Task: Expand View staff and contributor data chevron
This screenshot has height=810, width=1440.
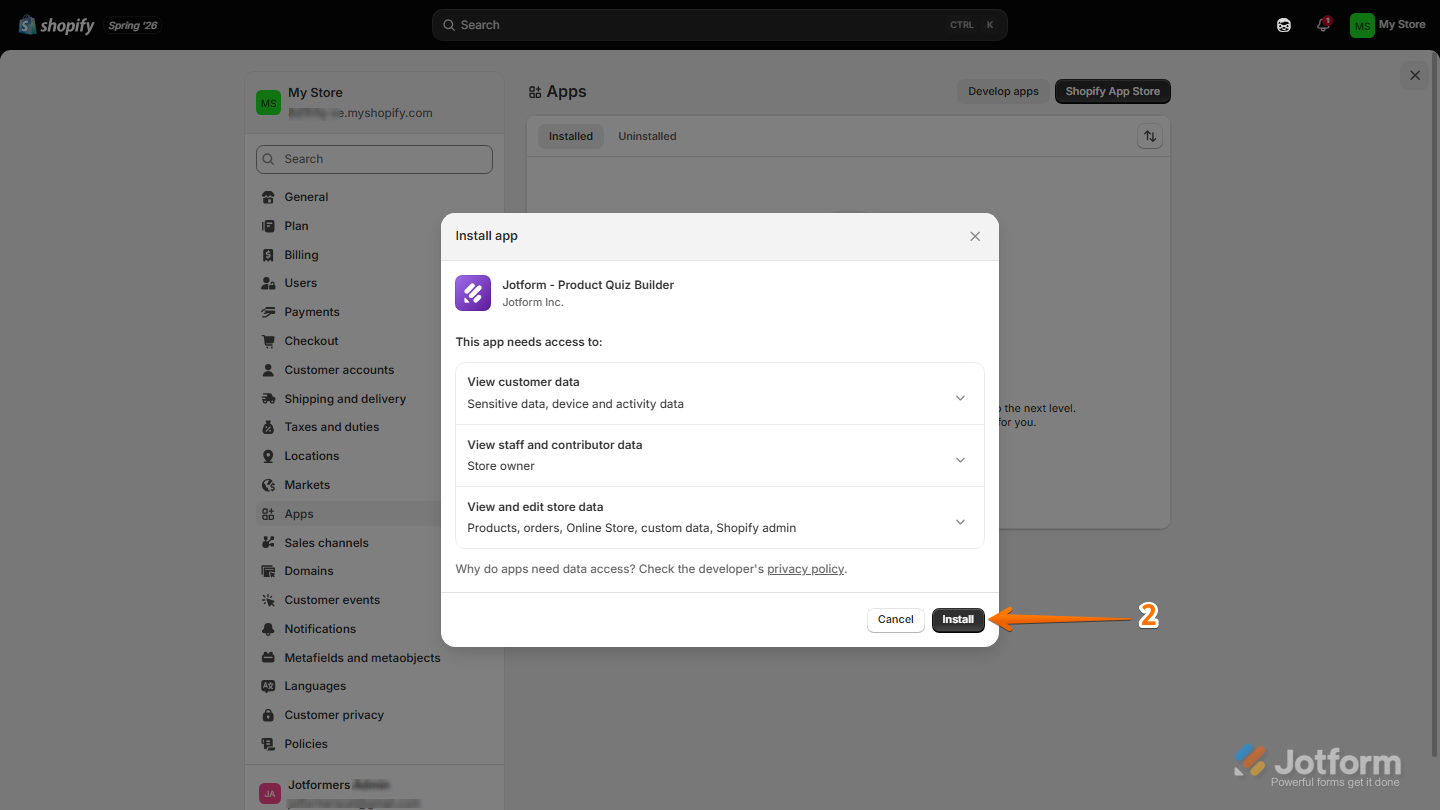Action: pos(960,460)
